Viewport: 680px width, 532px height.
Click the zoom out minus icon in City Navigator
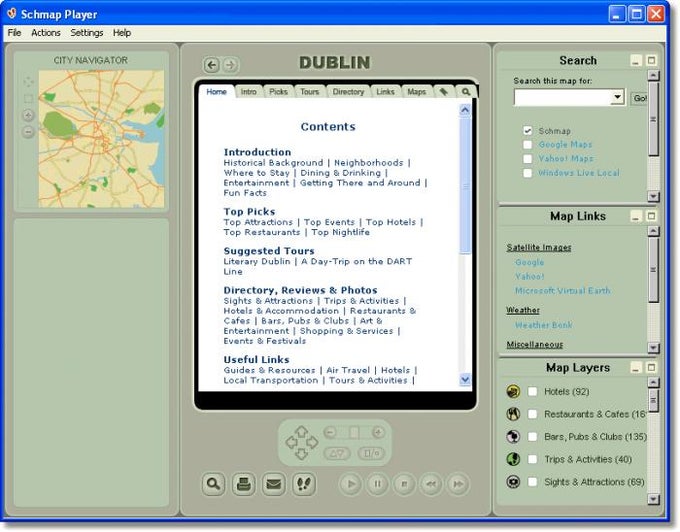28,131
